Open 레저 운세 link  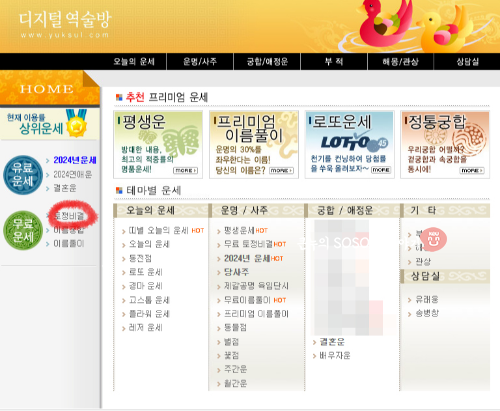tap(146, 328)
